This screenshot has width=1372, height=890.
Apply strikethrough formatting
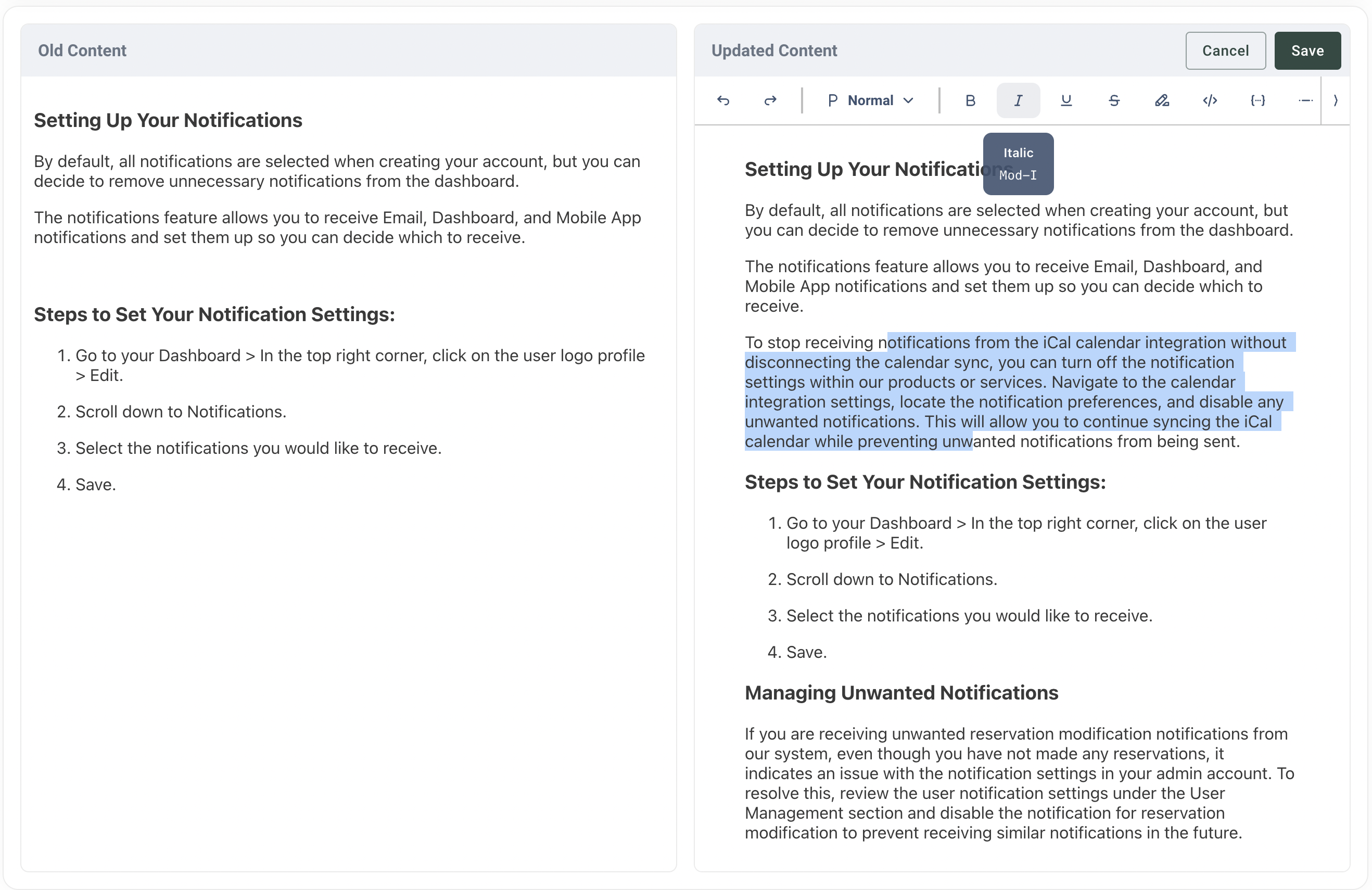coord(1114,100)
